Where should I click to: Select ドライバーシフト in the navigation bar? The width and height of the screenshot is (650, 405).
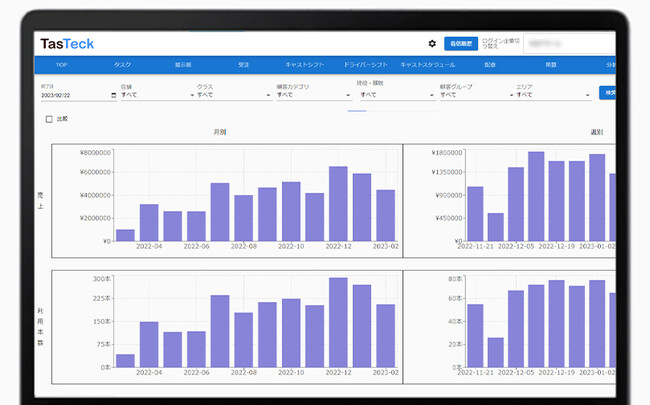click(x=364, y=65)
